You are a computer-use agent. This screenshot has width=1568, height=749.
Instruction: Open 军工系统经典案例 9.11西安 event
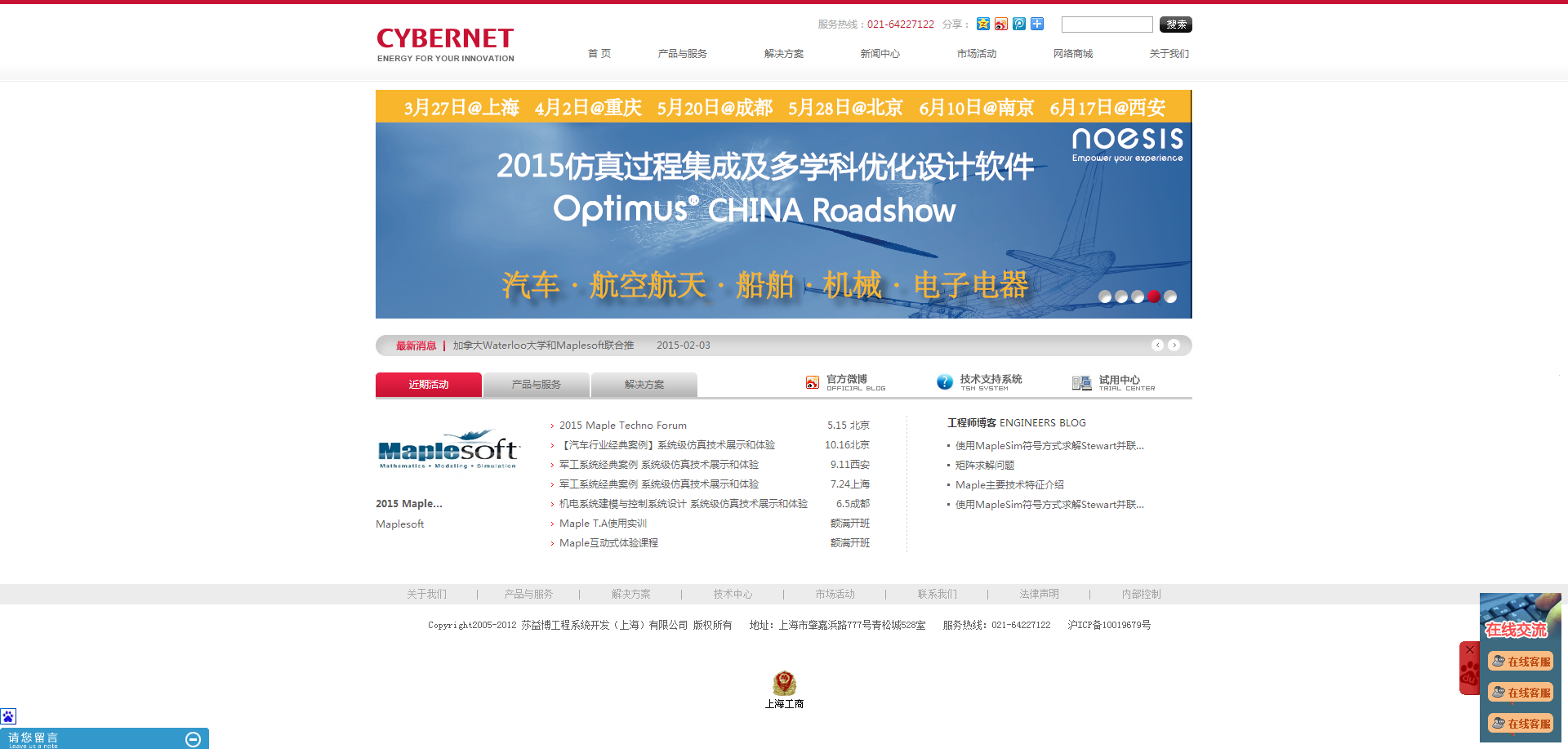coord(659,465)
